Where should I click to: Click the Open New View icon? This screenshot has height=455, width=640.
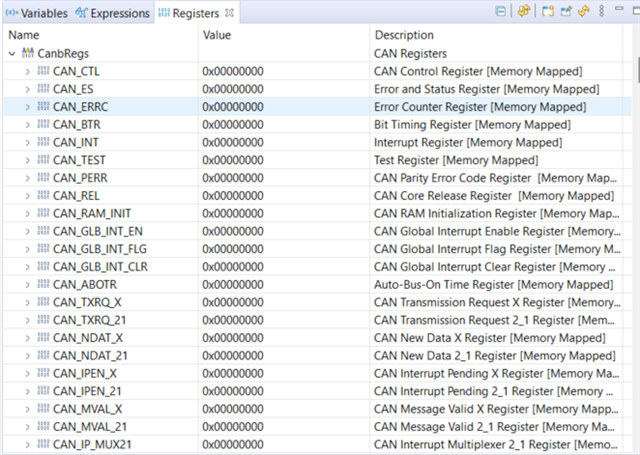point(547,13)
